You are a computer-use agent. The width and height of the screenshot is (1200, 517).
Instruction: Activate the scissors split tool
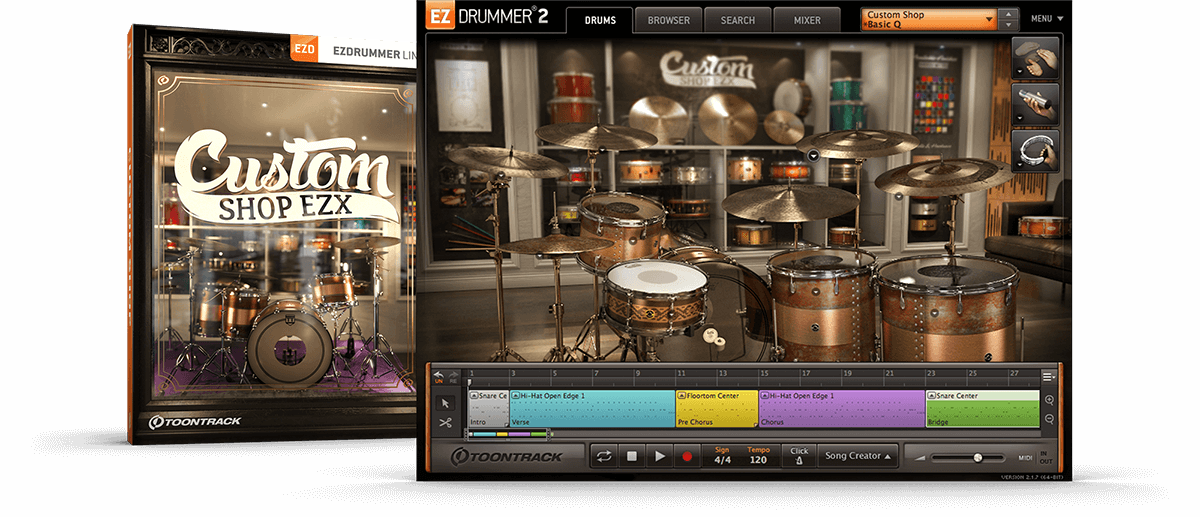point(445,422)
